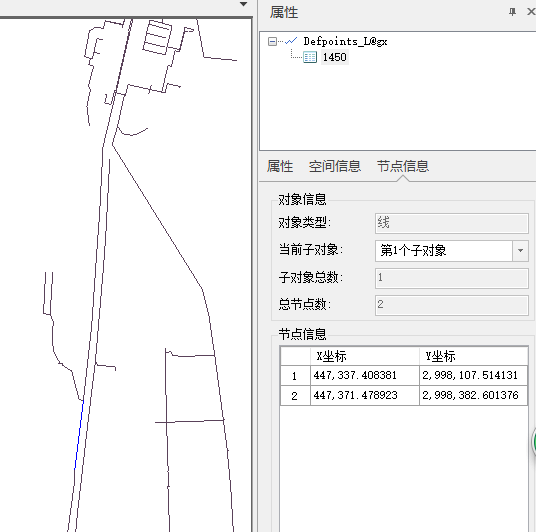This screenshot has height=532, width=536.
Task: Click X value 447,371.478923 in row 2
Action: 356,396
